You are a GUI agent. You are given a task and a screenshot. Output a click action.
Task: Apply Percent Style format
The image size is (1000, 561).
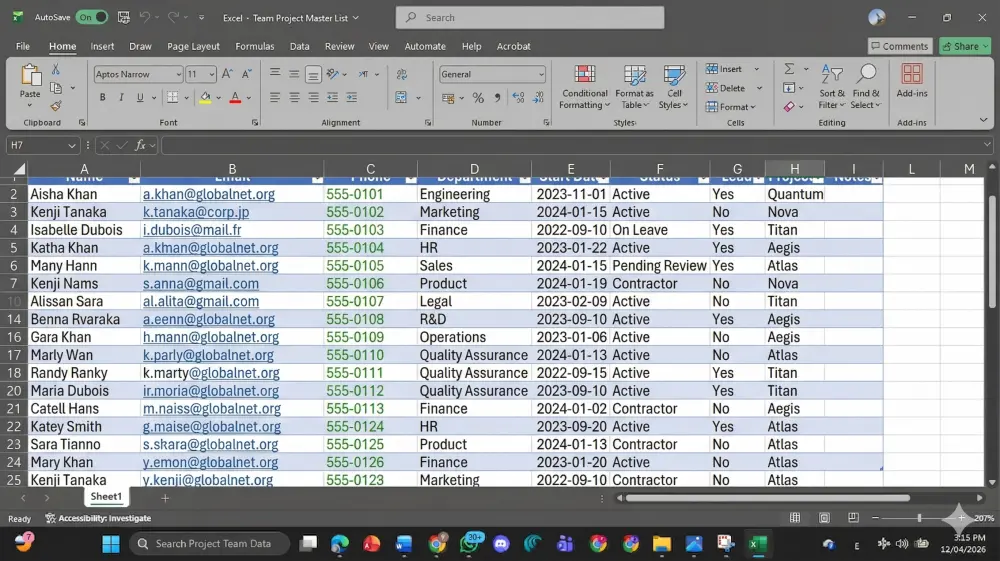coord(478,98)
